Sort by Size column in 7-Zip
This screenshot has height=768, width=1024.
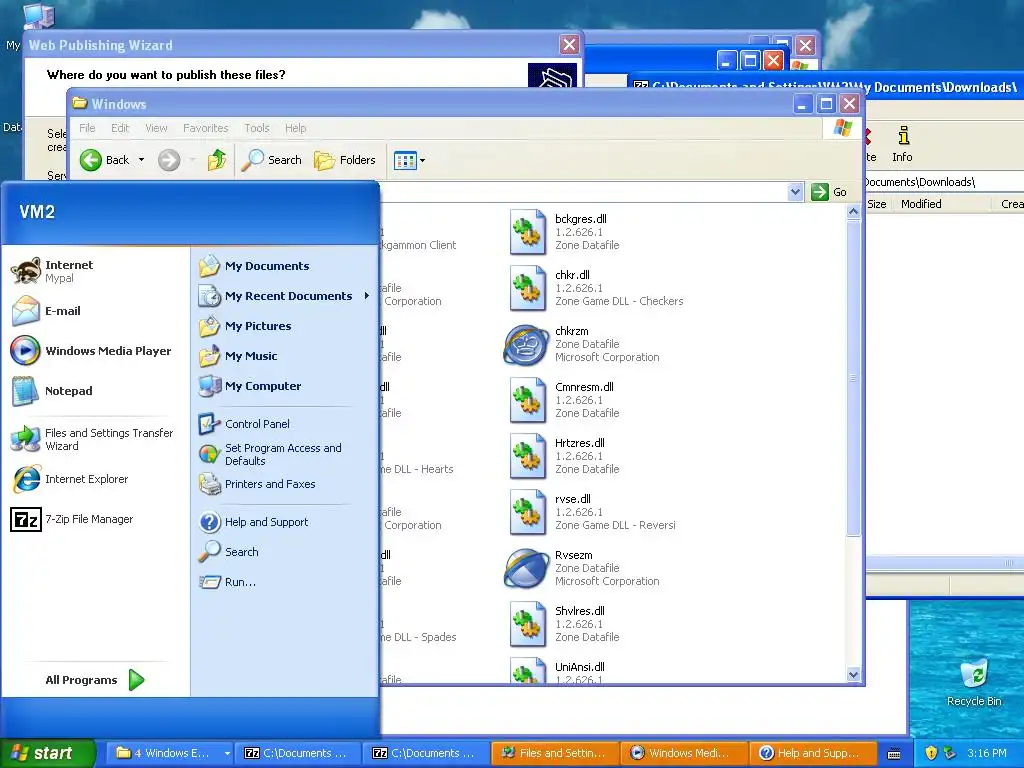tap(877, 204)
